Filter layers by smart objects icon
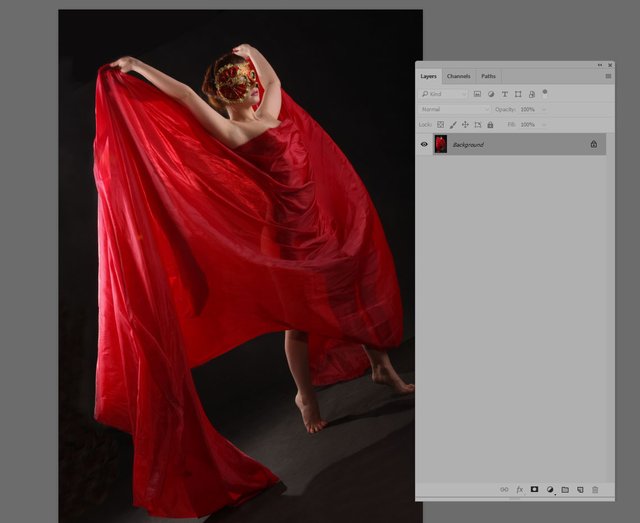This screenshot has height=523, width=640. pos(531,94)
